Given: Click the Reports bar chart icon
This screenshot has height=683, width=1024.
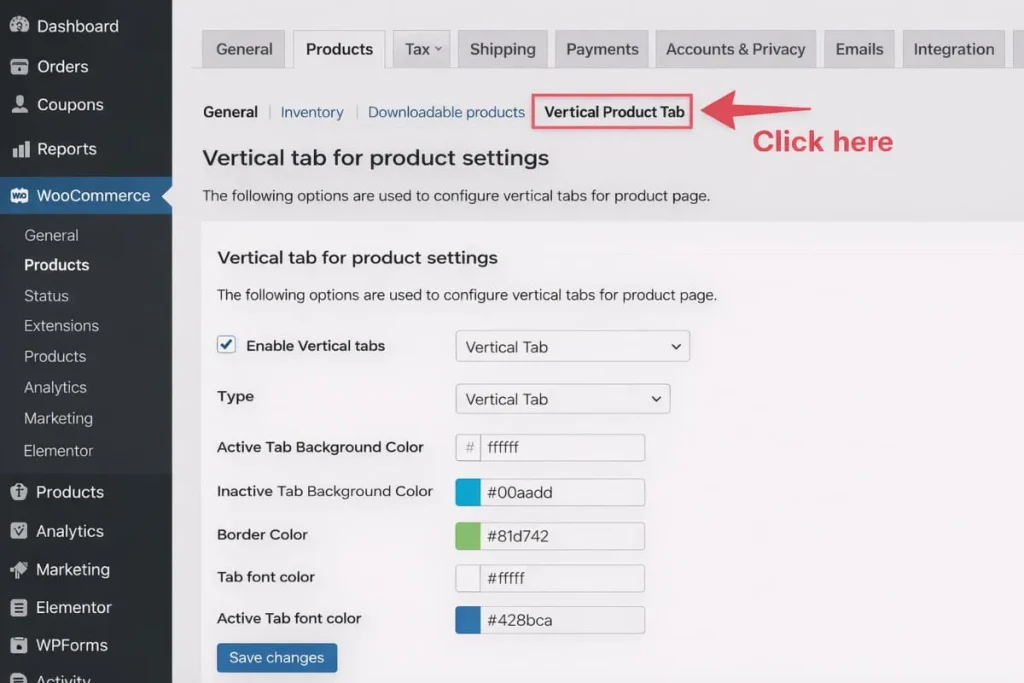Looking at the screenshot, I should point(21,150).
